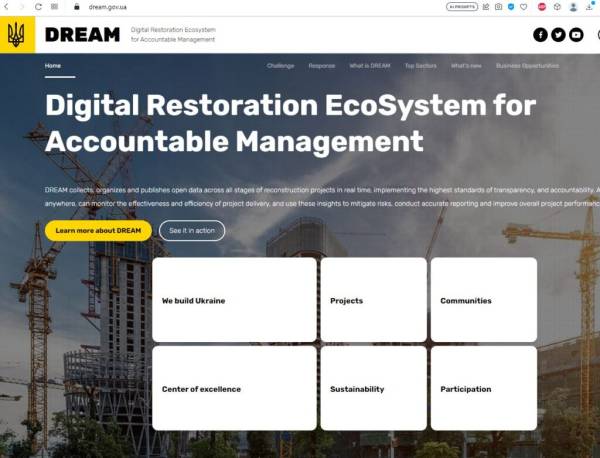Open the Top Sectors menu item
Viewport: 600px width, 458px height.
coord(421,66)
